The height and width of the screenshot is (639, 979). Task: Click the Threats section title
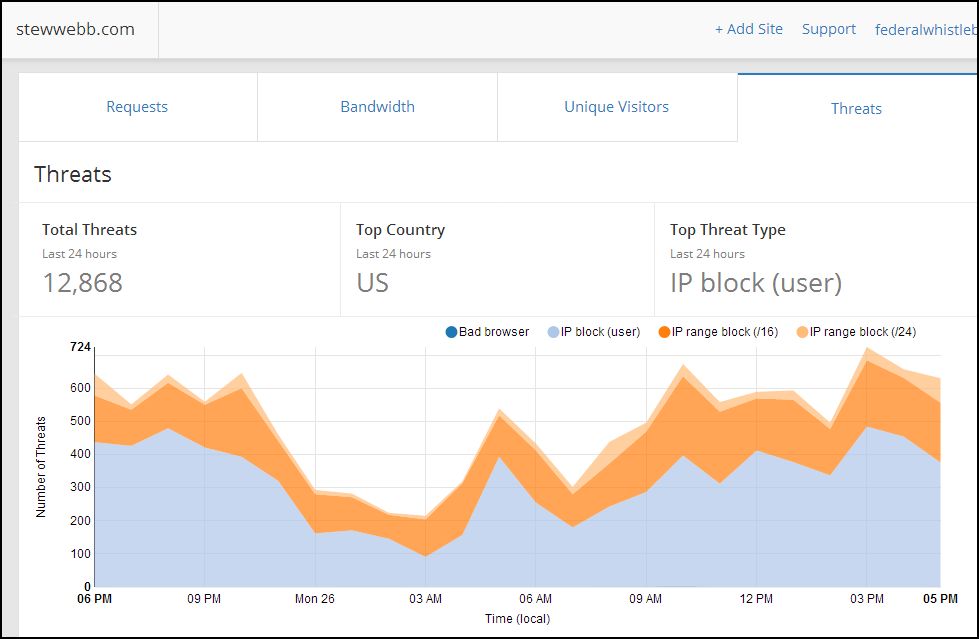tap(72, 174)
